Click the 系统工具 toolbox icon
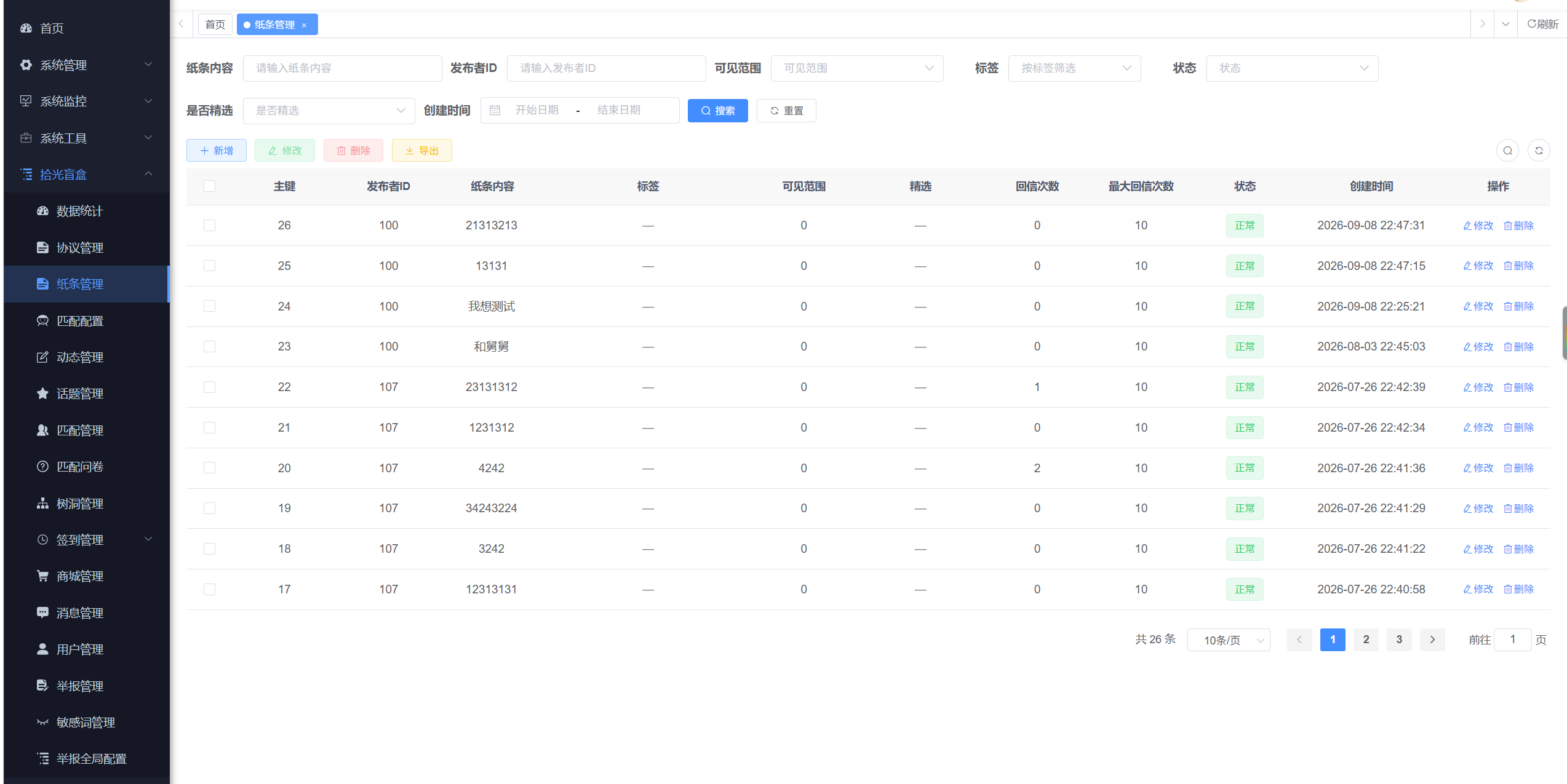 pos(26,138)
